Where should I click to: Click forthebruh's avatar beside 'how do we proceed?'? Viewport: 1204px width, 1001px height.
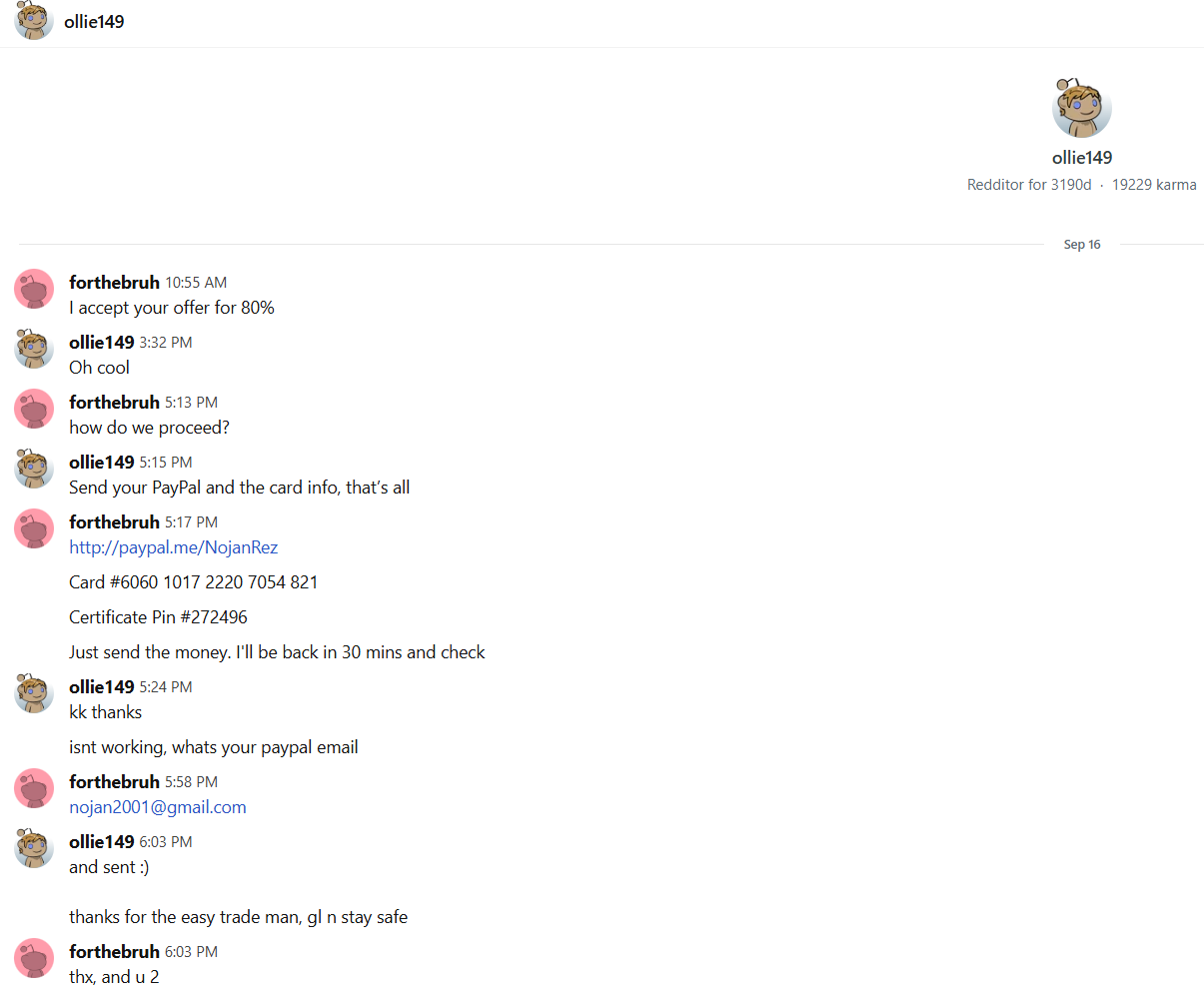pos(34,409)
